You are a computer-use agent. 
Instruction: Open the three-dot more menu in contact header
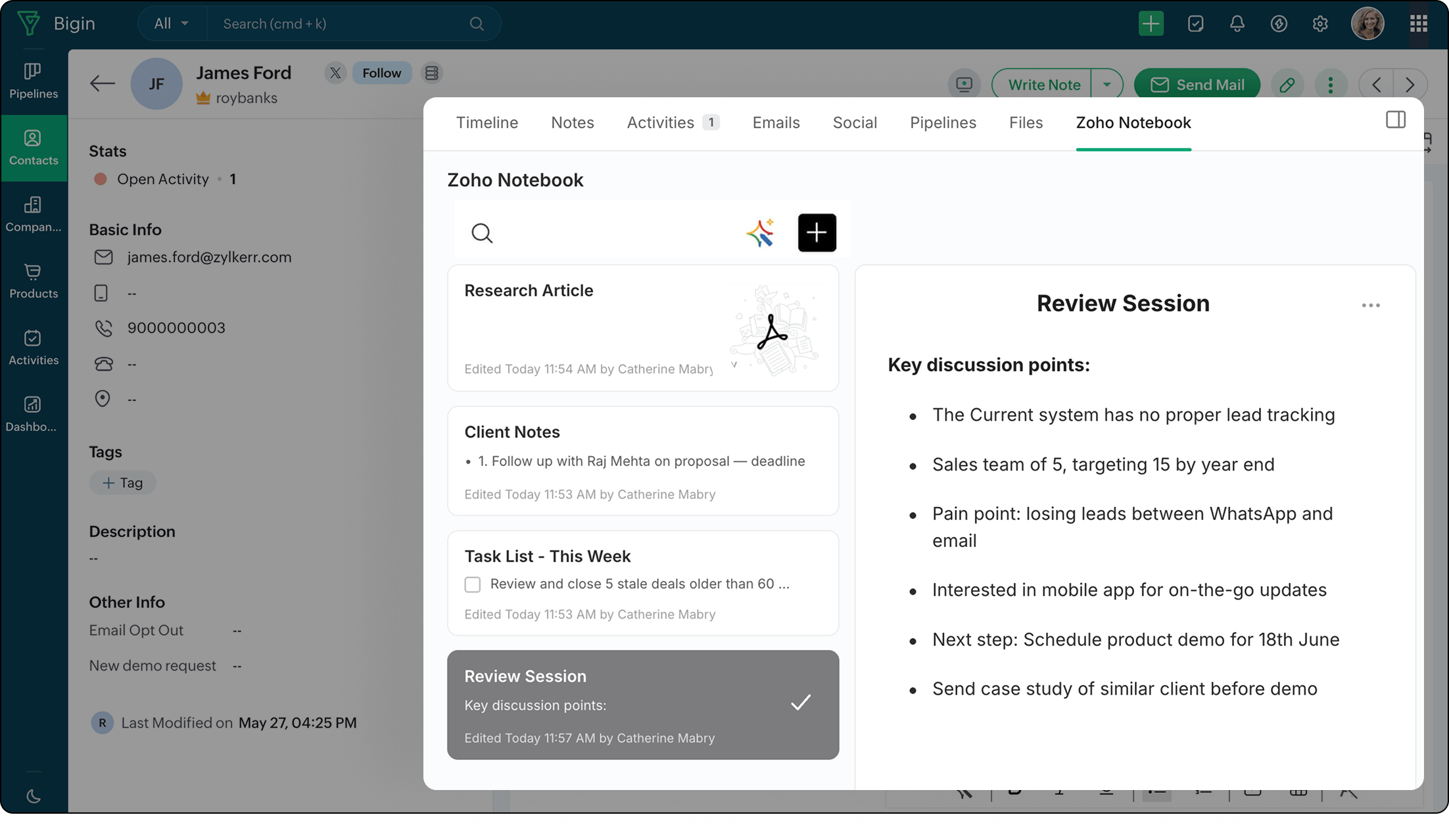1331,85
